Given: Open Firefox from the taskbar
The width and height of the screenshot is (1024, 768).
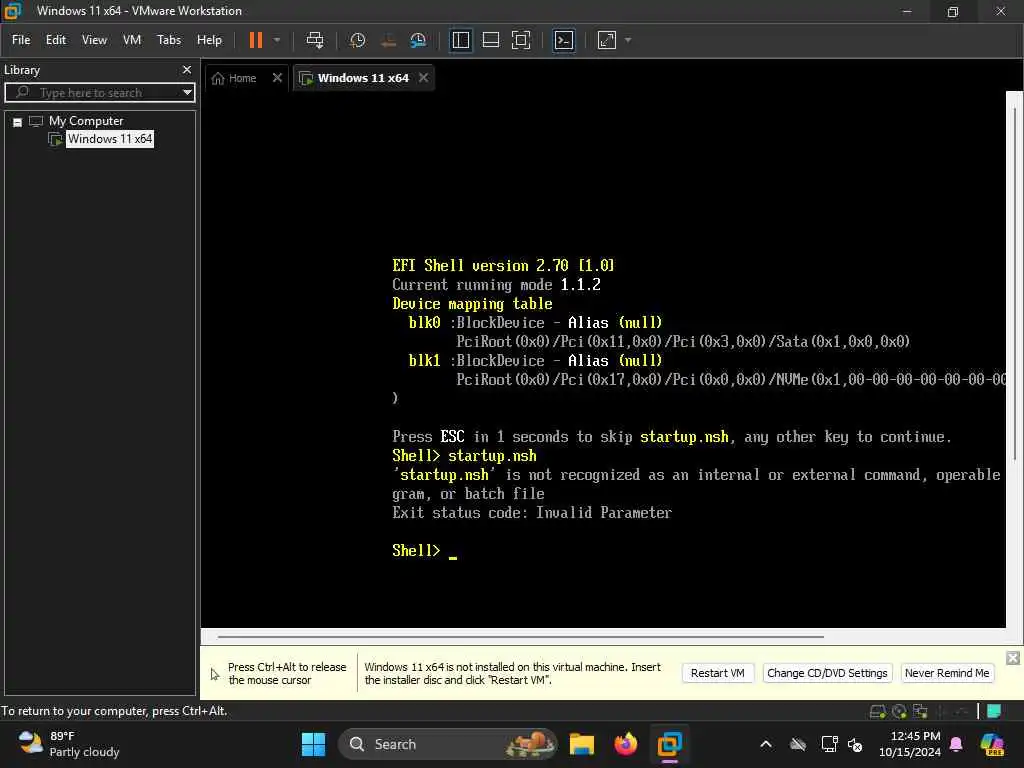Looking at the screenshot, I should 626,744.
